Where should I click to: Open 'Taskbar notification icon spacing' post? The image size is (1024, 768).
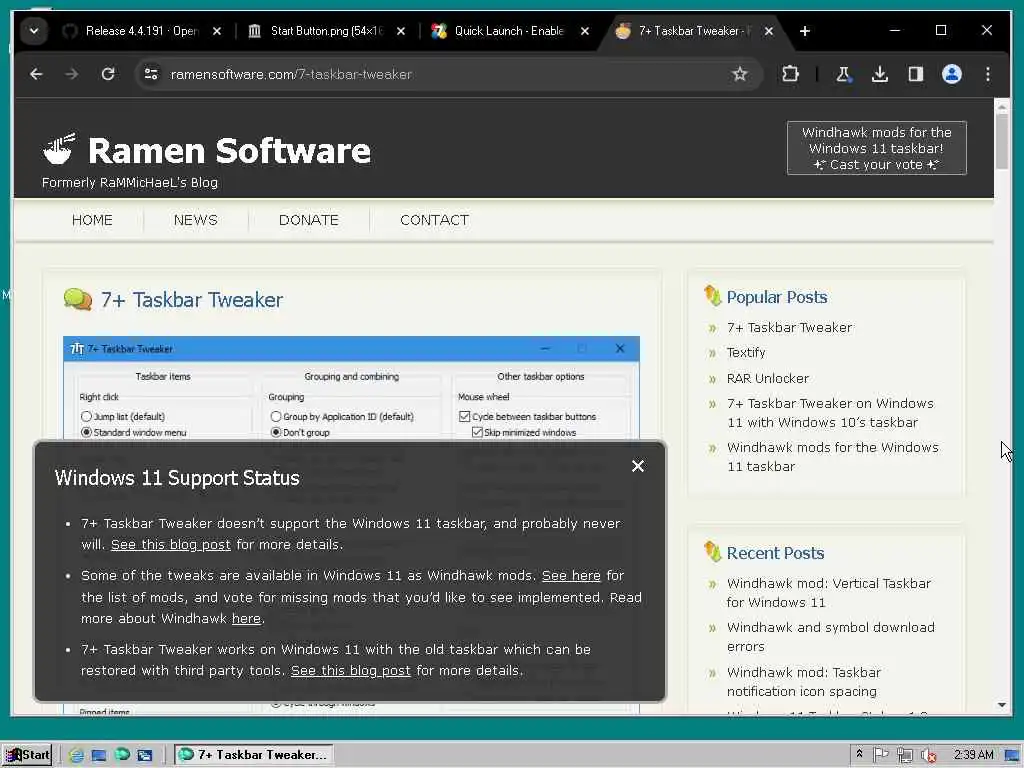(x=803, y=682)
